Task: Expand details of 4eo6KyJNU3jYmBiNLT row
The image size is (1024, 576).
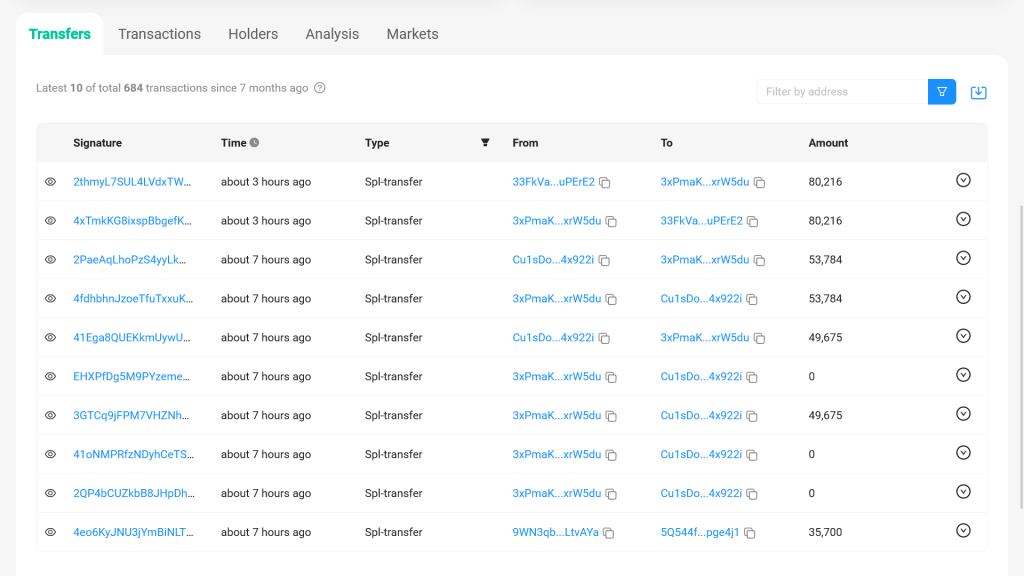Action: pyautogui.click(x=963, y=531)
